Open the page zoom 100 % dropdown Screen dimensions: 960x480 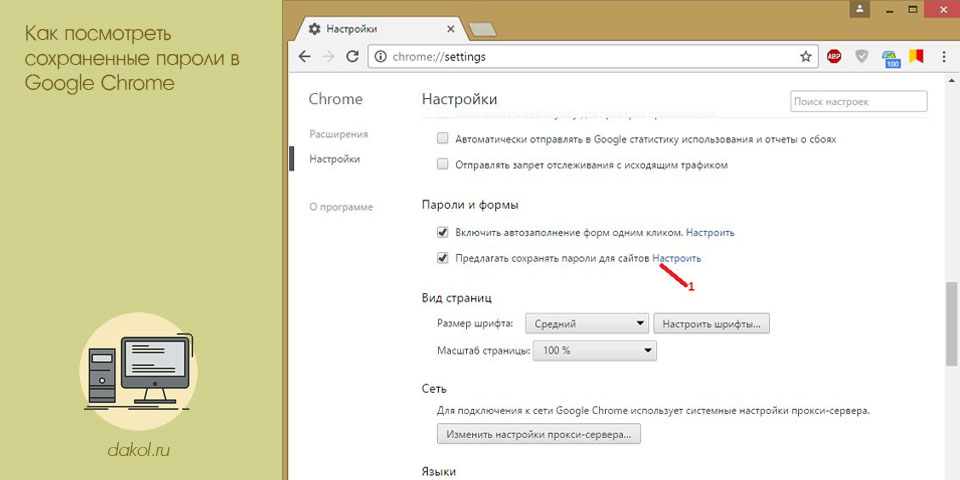click(x=594, y=351)
